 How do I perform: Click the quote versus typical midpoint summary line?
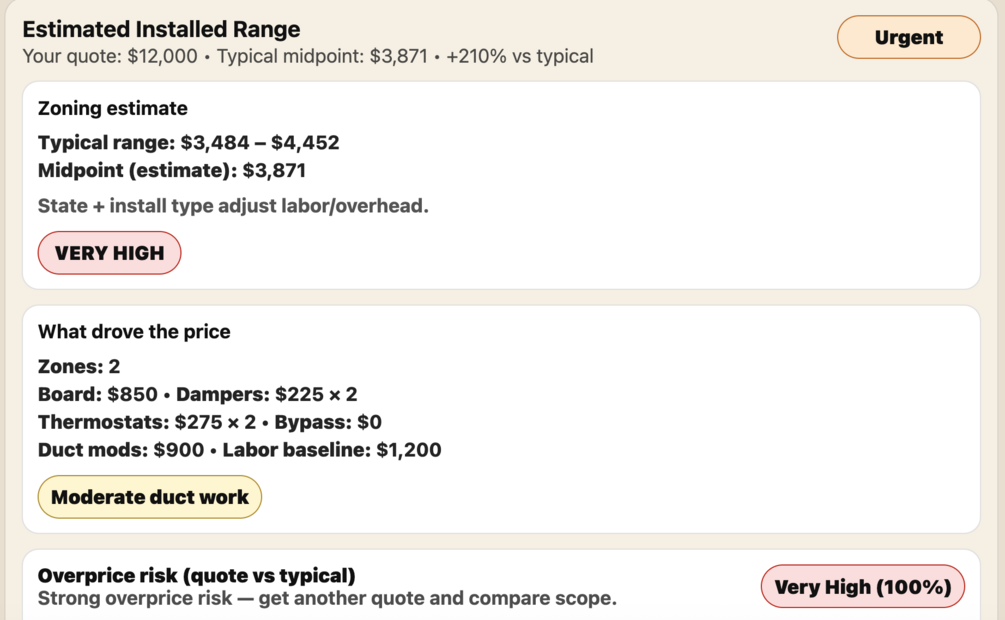(x=308, y=56)
